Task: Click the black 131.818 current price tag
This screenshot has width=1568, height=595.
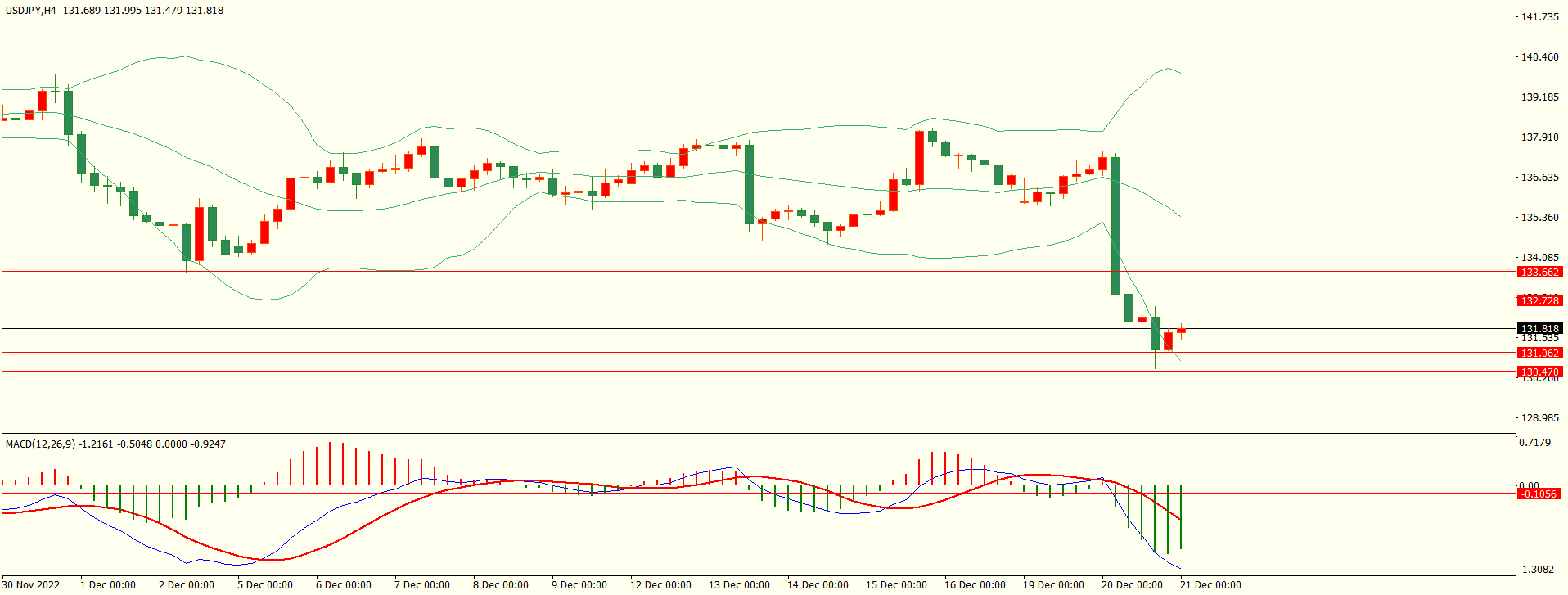Action: [x=1539, y=329]
